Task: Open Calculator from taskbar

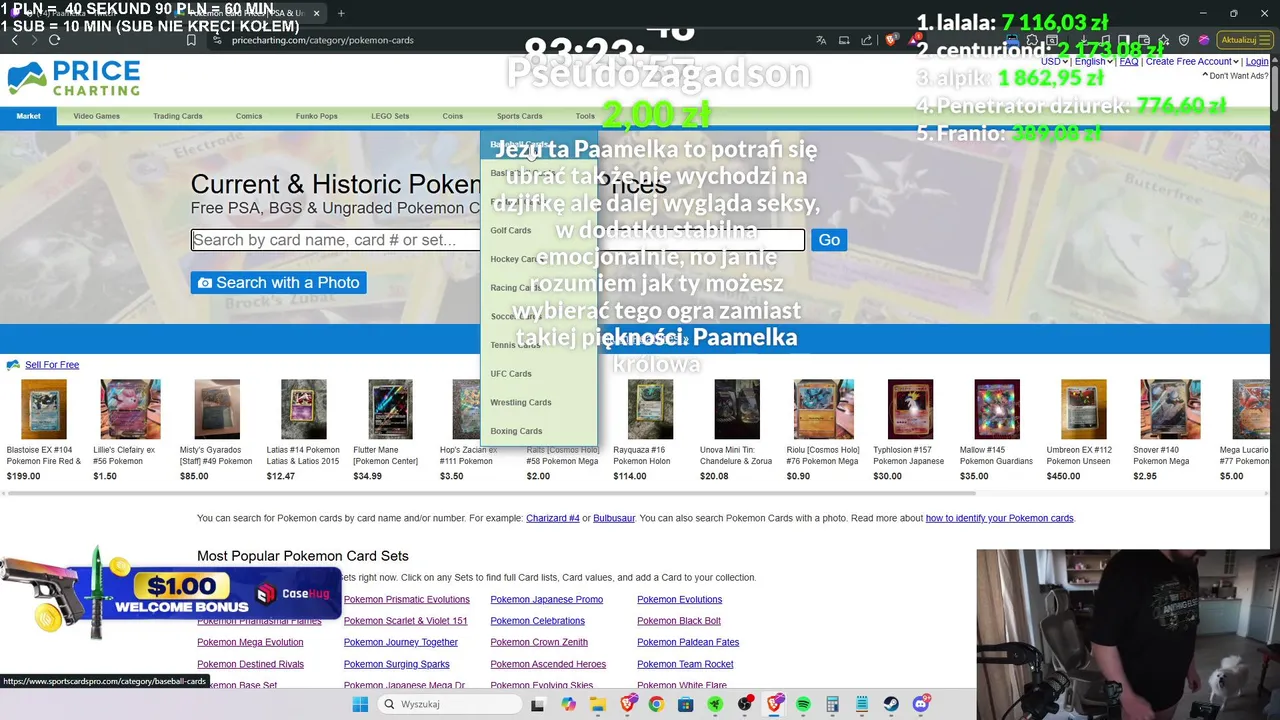Action: tap(832, 704)
